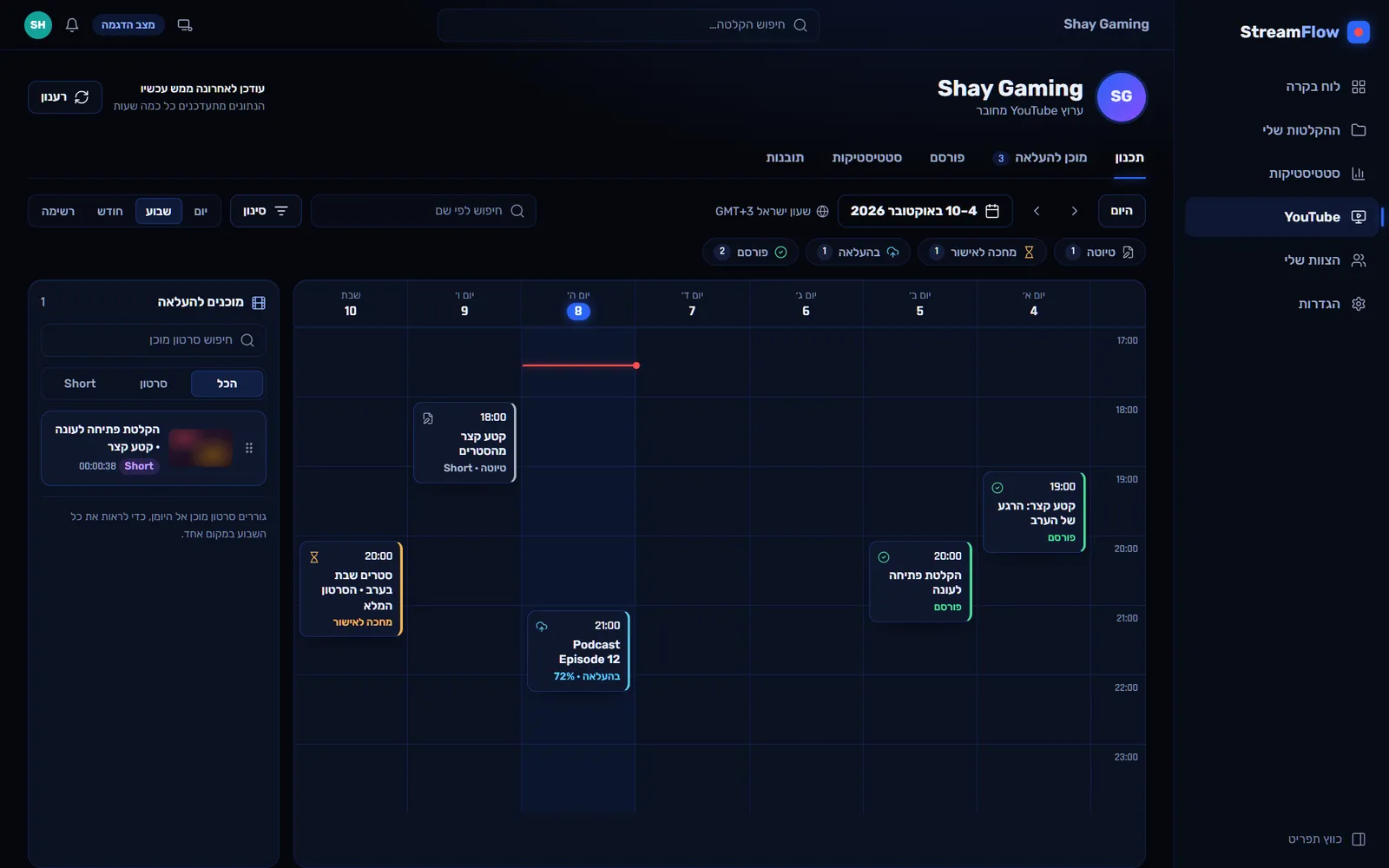
Task: Click hourglass icon on 20:00 Saturday event
Action: pos(314,557)
